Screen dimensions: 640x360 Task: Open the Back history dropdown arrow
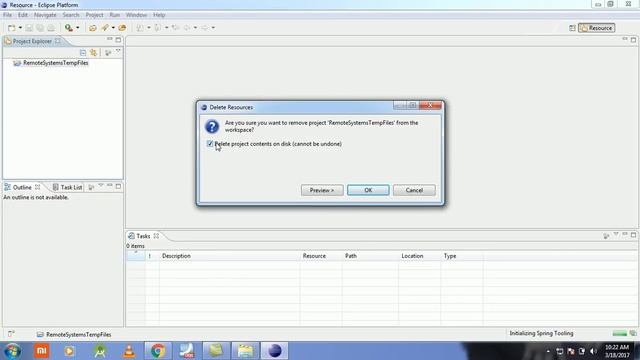coord(195,28)
